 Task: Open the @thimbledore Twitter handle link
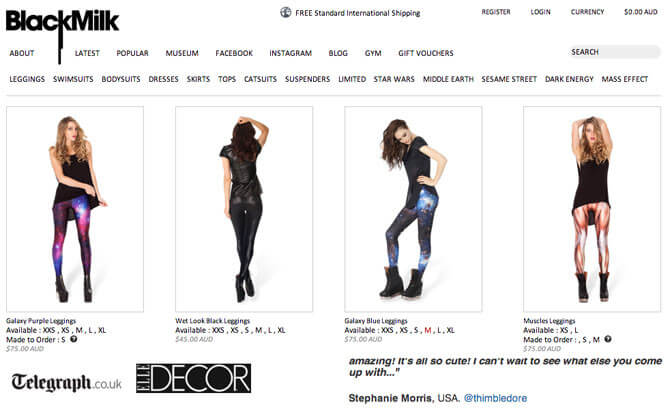tap(495, 398)
